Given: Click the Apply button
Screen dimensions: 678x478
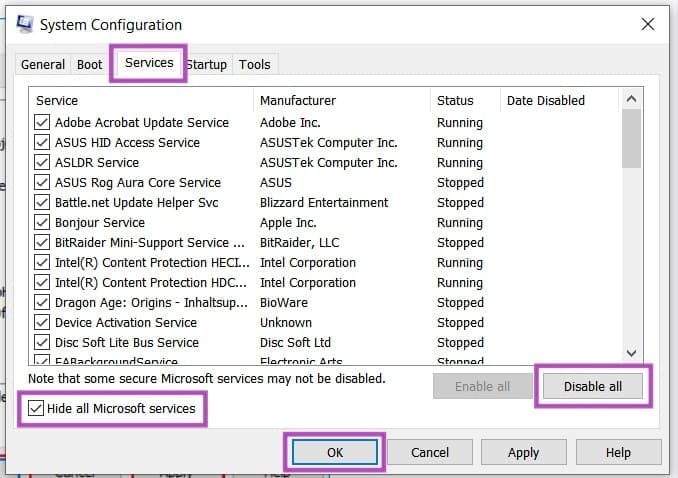Looking at the screenshot, I should coord(523,453).
